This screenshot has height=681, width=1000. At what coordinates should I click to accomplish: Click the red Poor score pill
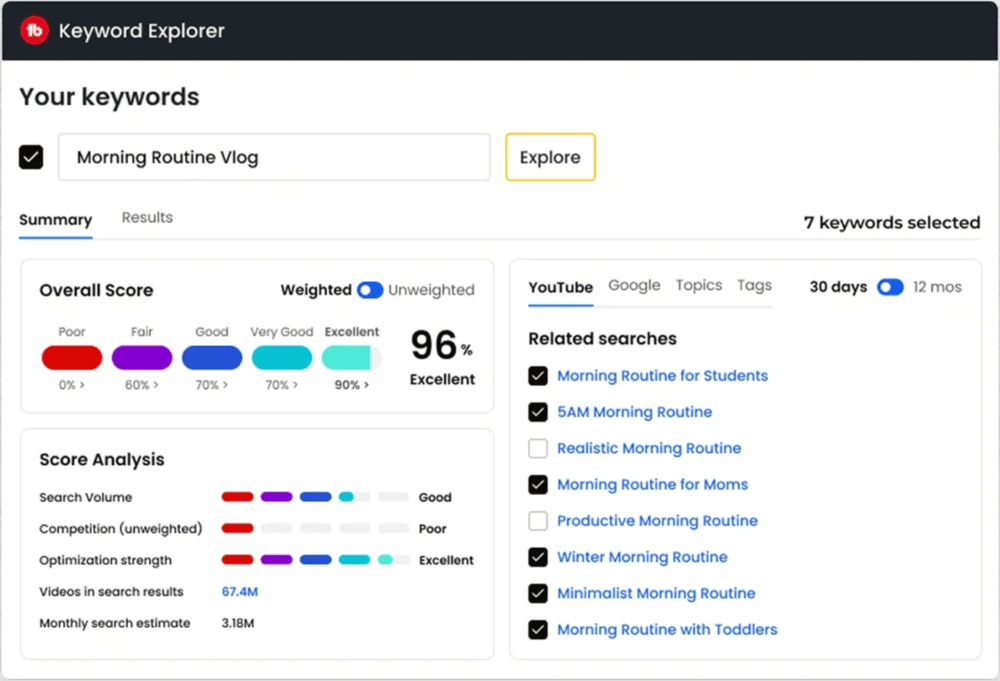click(72, 358)
